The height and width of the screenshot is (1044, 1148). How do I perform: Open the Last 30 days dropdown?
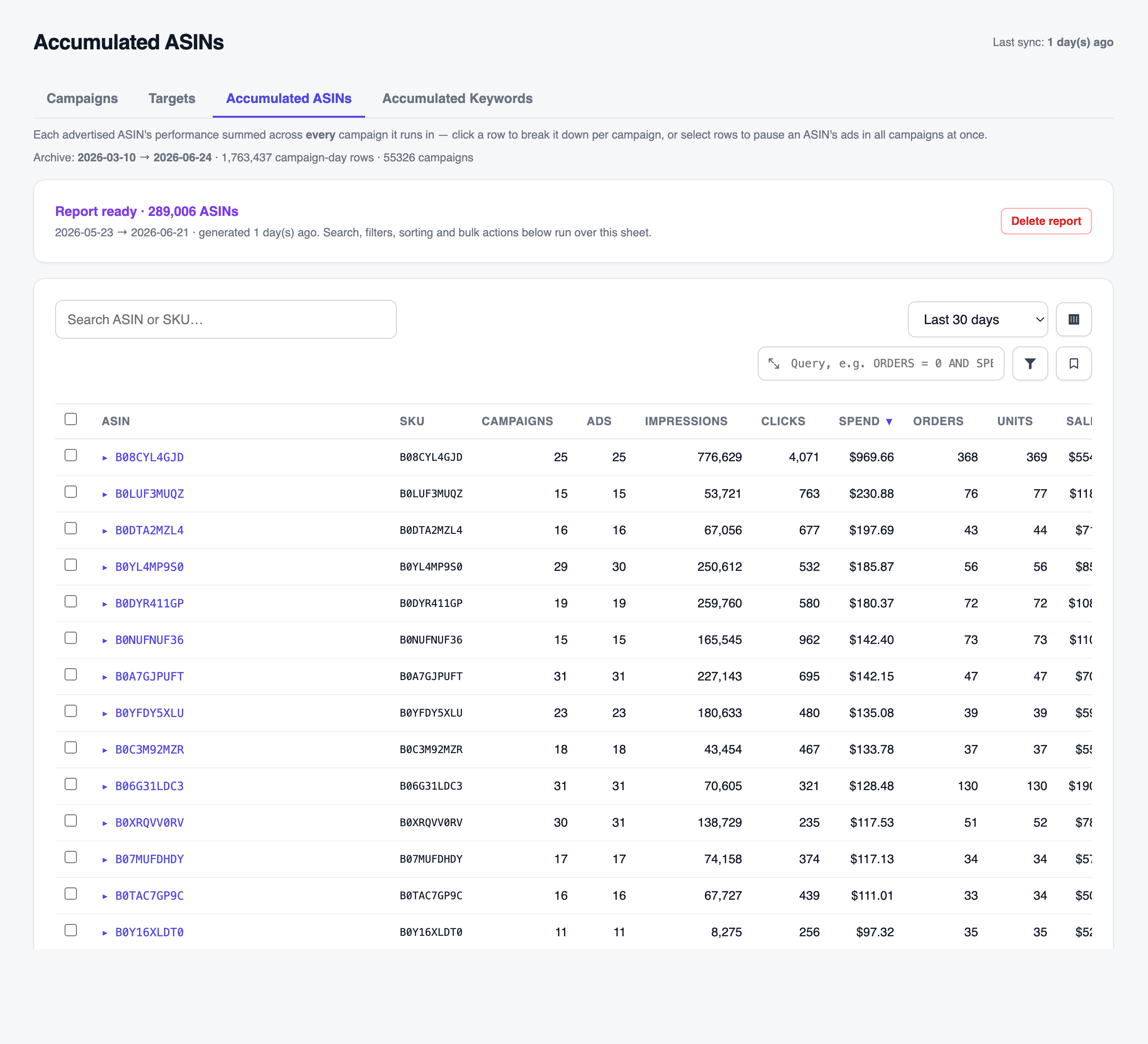pos(977,319)
